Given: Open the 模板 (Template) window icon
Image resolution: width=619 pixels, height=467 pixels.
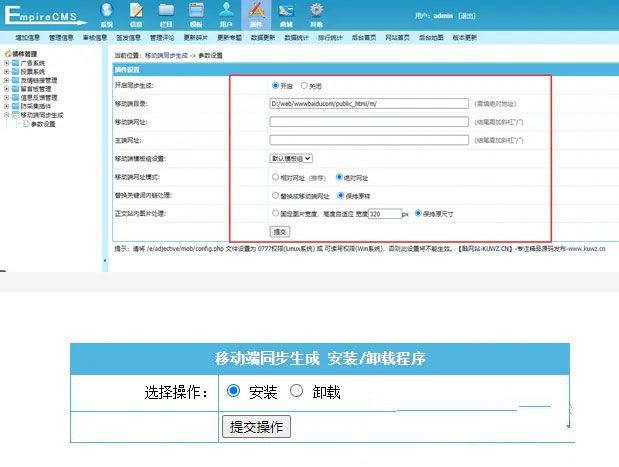Looking at the screenshot, I should pos(196,10).
